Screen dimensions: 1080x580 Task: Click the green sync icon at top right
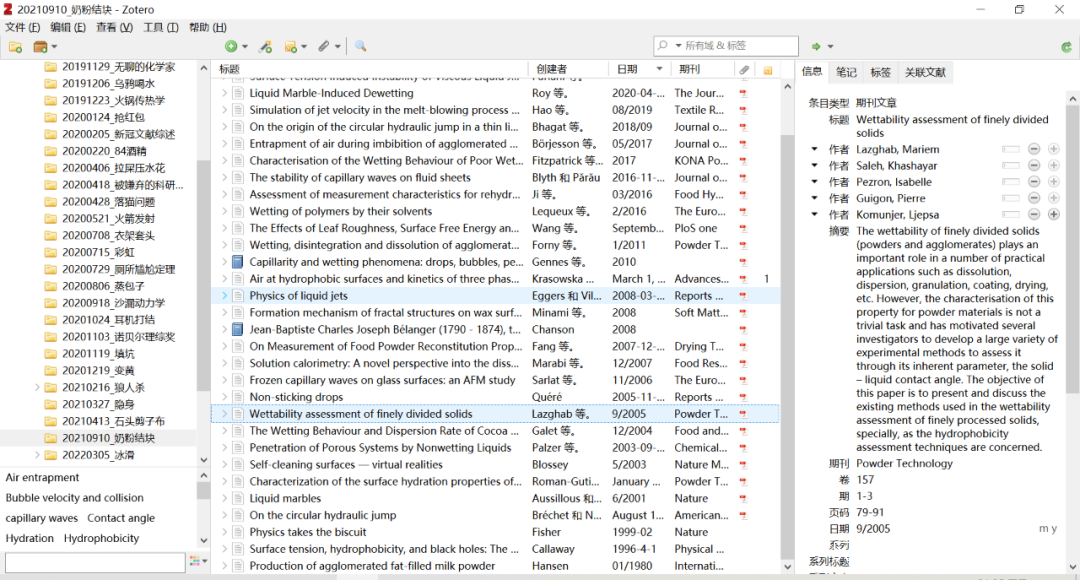coord(1066,47)
